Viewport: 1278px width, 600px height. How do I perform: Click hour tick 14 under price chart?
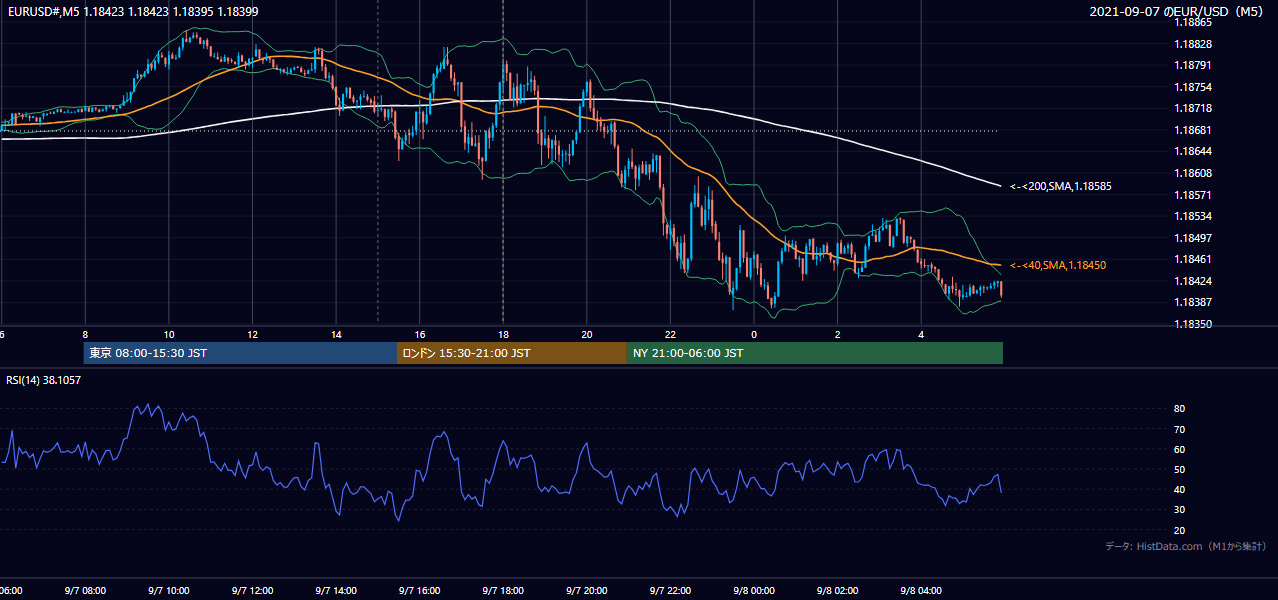click(x=336, y=335)
